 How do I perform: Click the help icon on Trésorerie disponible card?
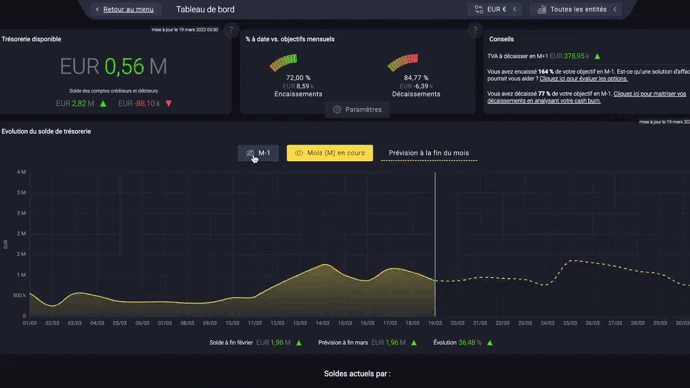click(x=231, y=30)
